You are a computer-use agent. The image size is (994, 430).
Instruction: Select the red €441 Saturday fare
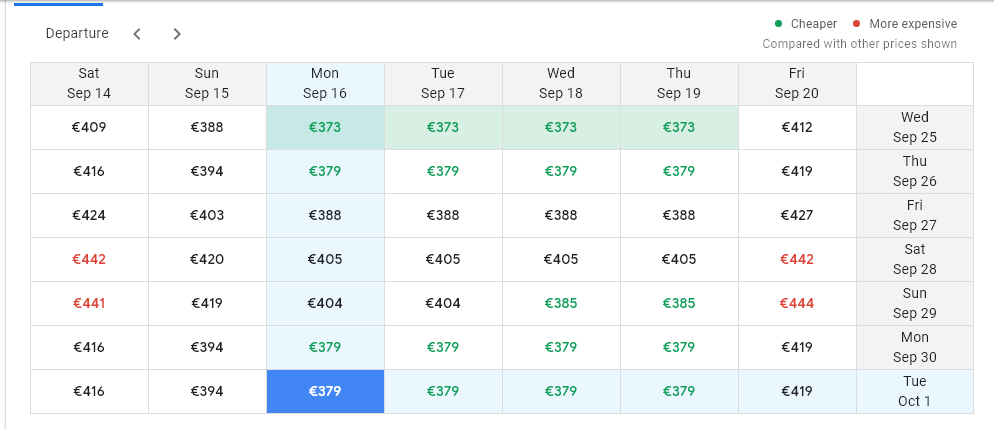89,303
